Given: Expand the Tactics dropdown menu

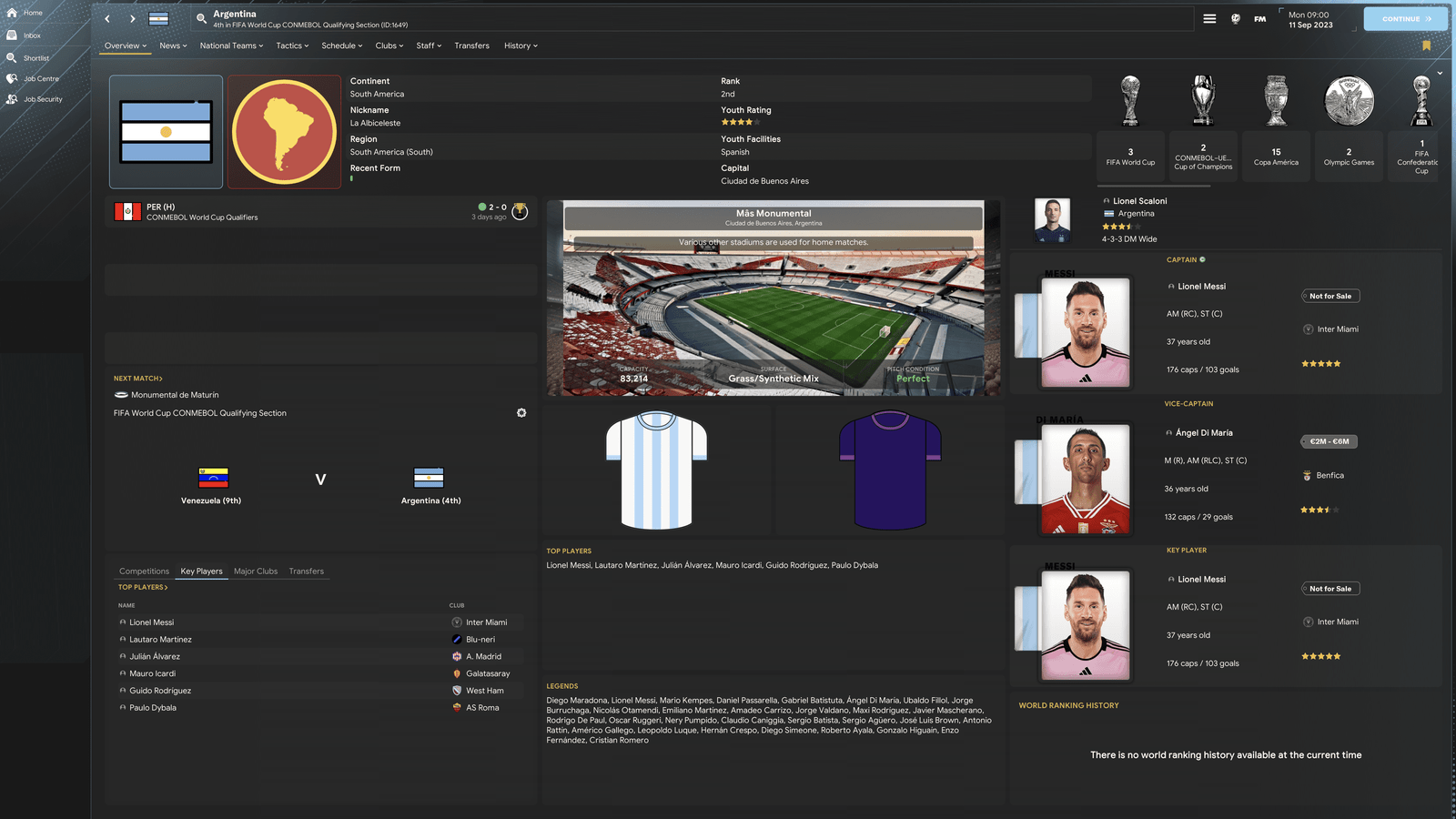Looking at the screenshot, I should pos(292,45).
